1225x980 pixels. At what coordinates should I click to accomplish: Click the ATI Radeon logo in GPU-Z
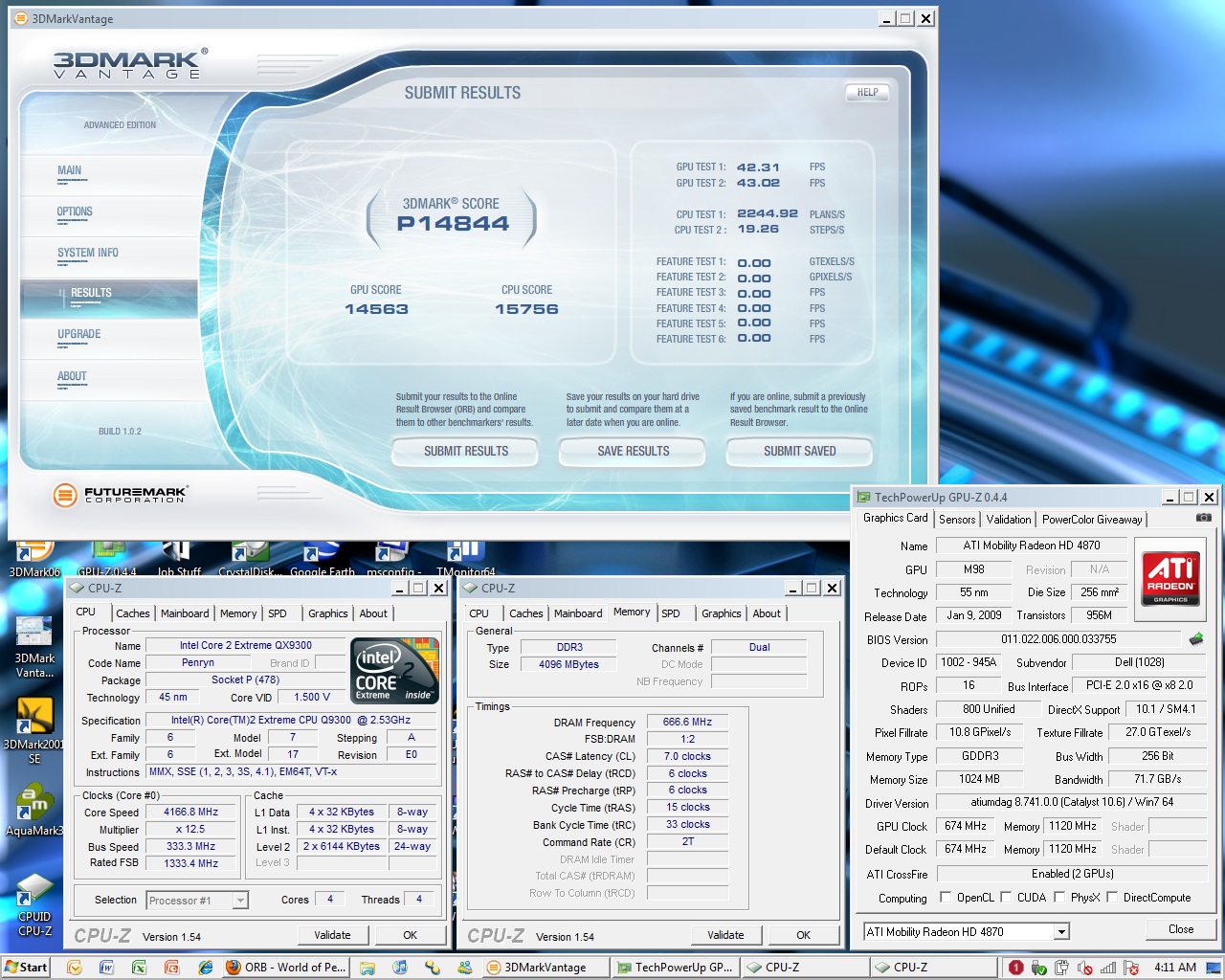coord(1170,577)
